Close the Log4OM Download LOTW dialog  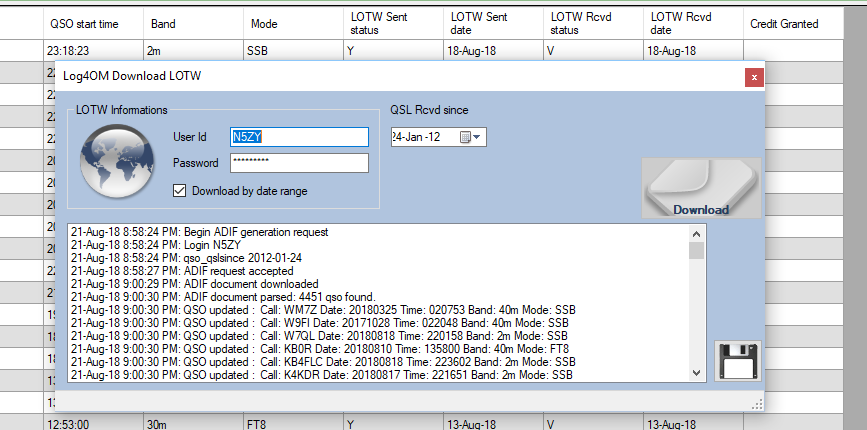(754, 77)
